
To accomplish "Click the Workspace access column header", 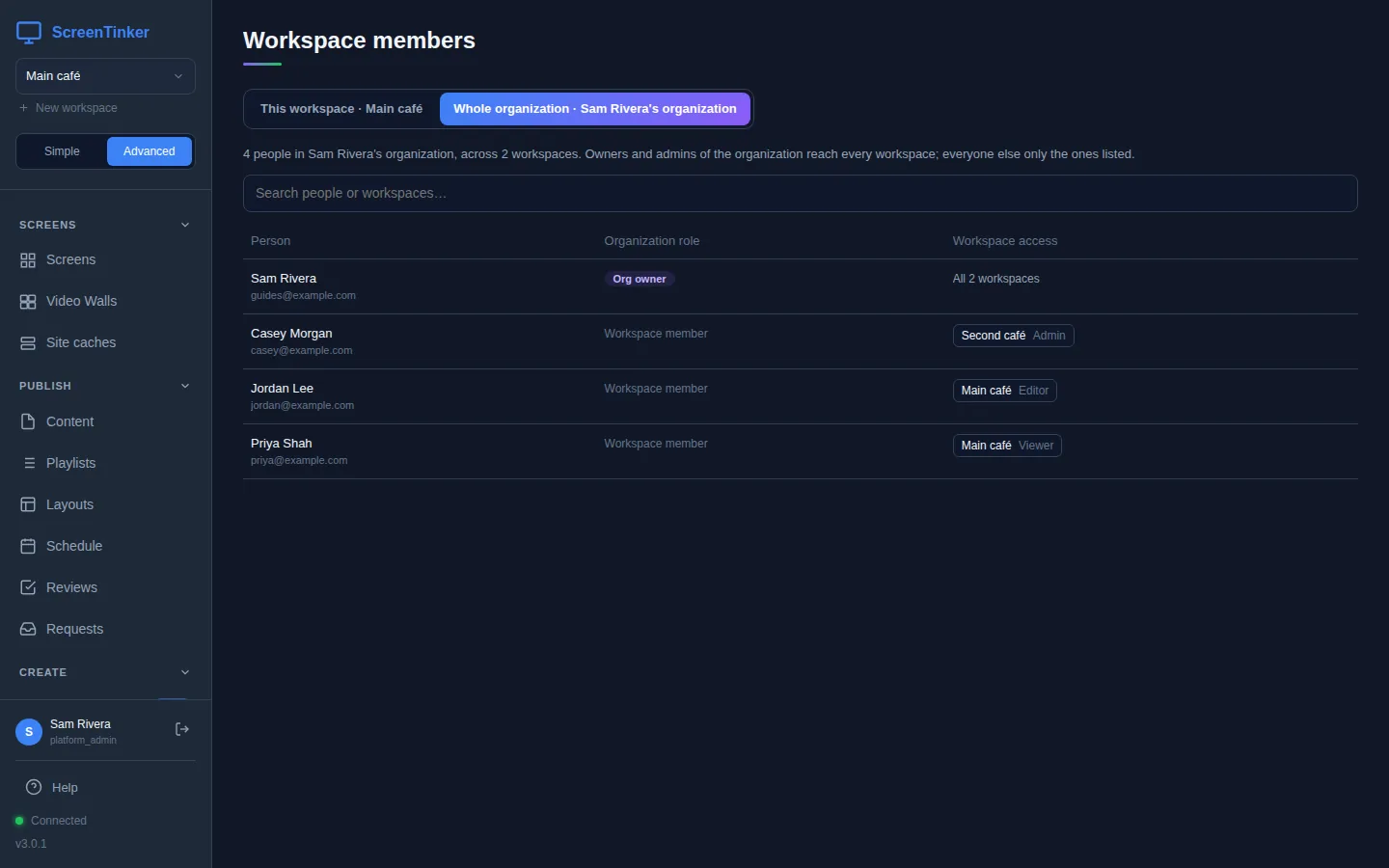I will 1005,241.
